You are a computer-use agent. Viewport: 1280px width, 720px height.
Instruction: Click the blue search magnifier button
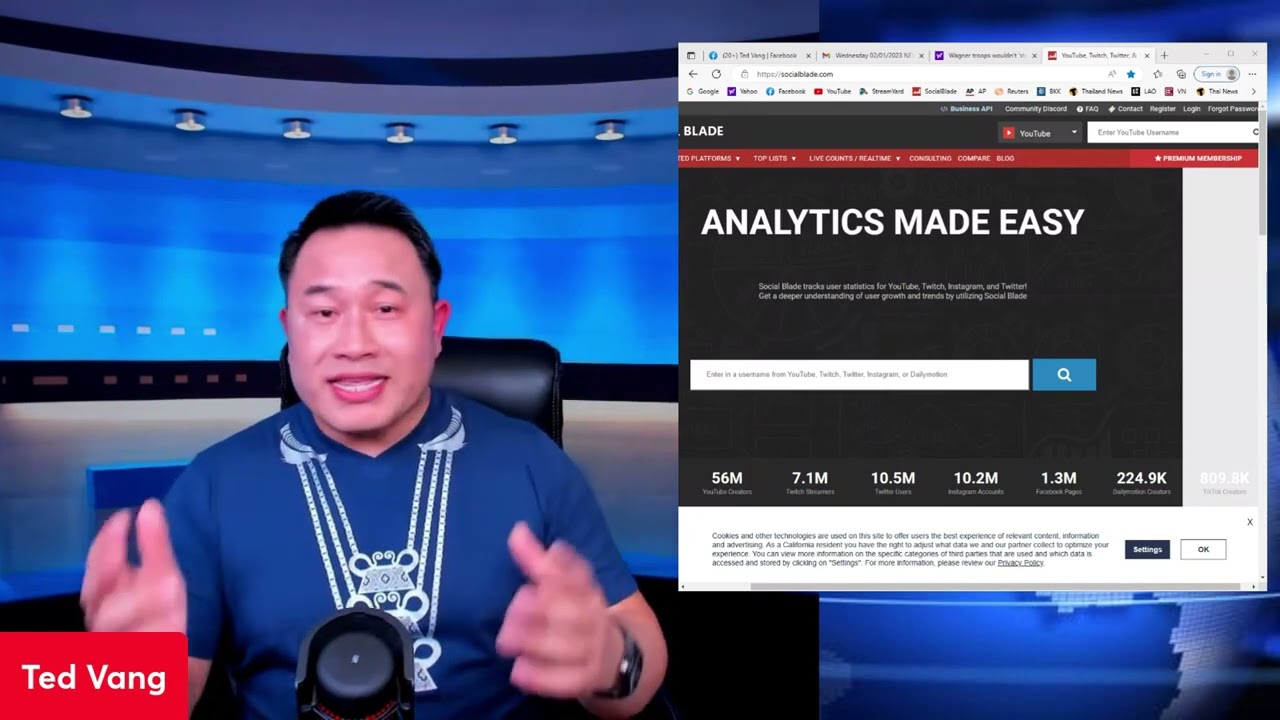[1064, 375]
